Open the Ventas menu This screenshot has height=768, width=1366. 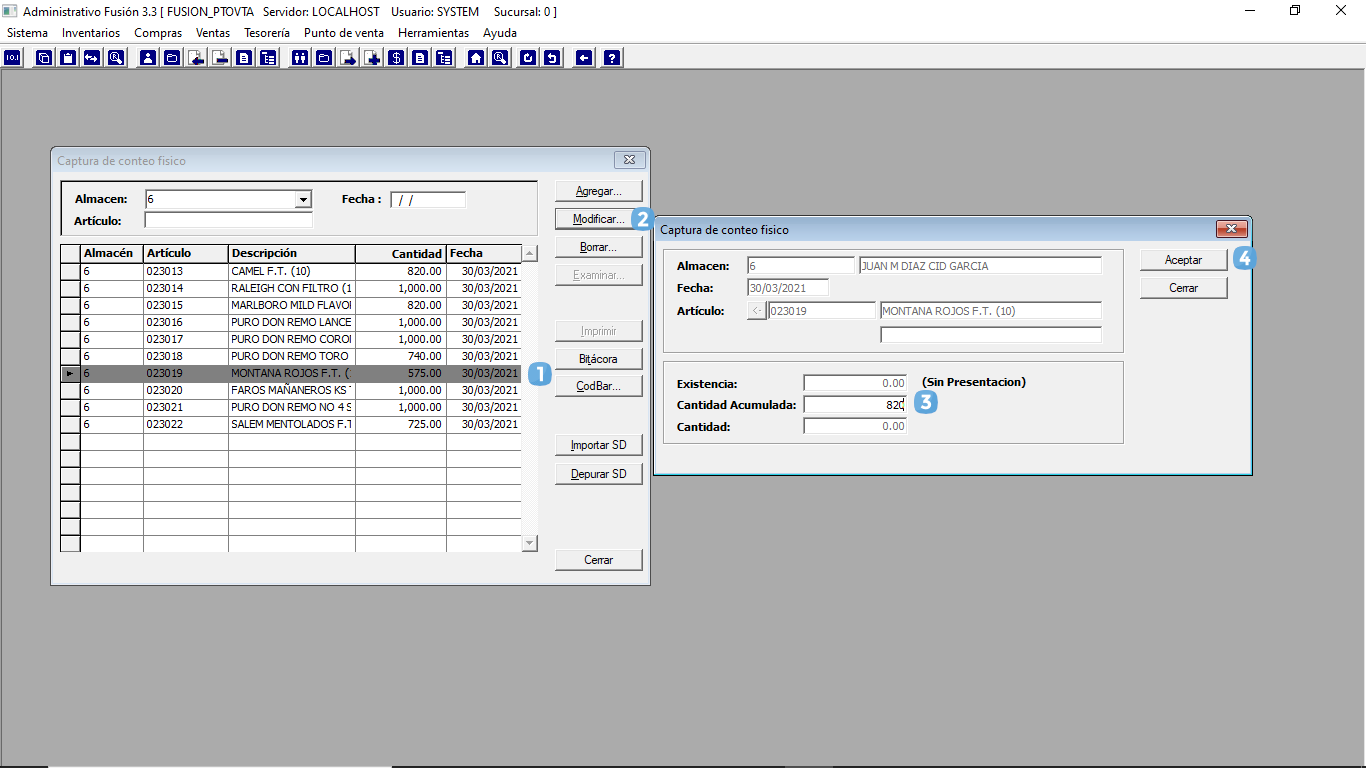tap(213, 33)
